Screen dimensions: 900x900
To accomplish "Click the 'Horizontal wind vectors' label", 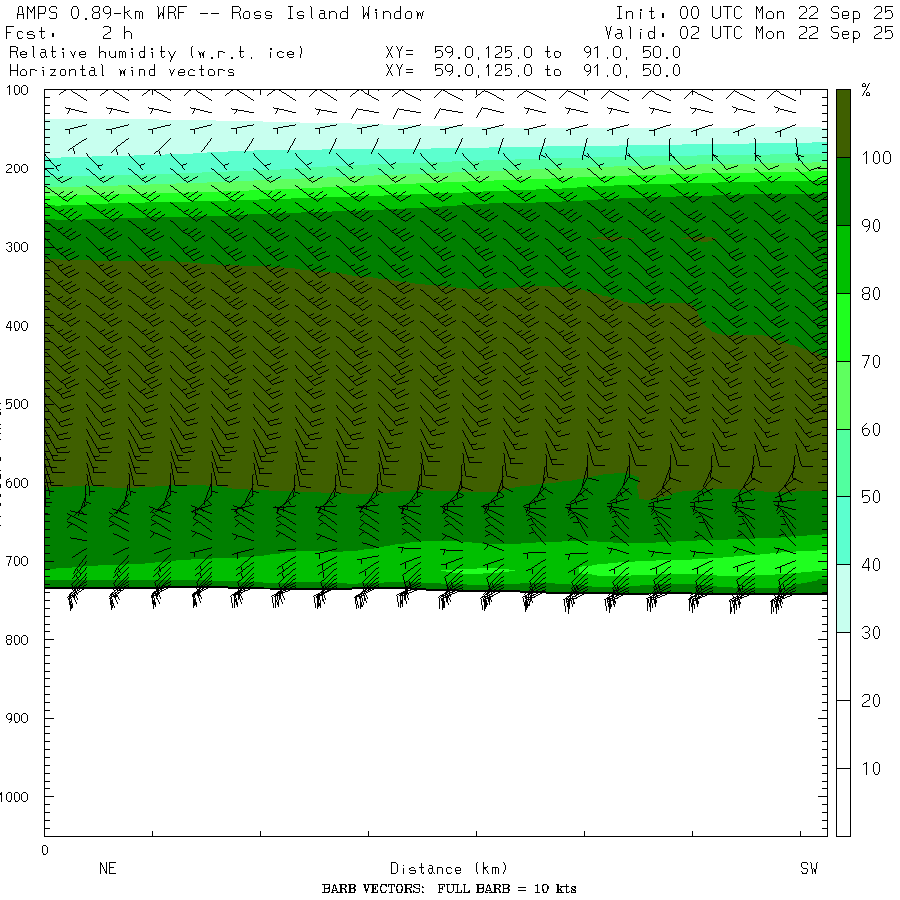I will [x=122, y=71].
